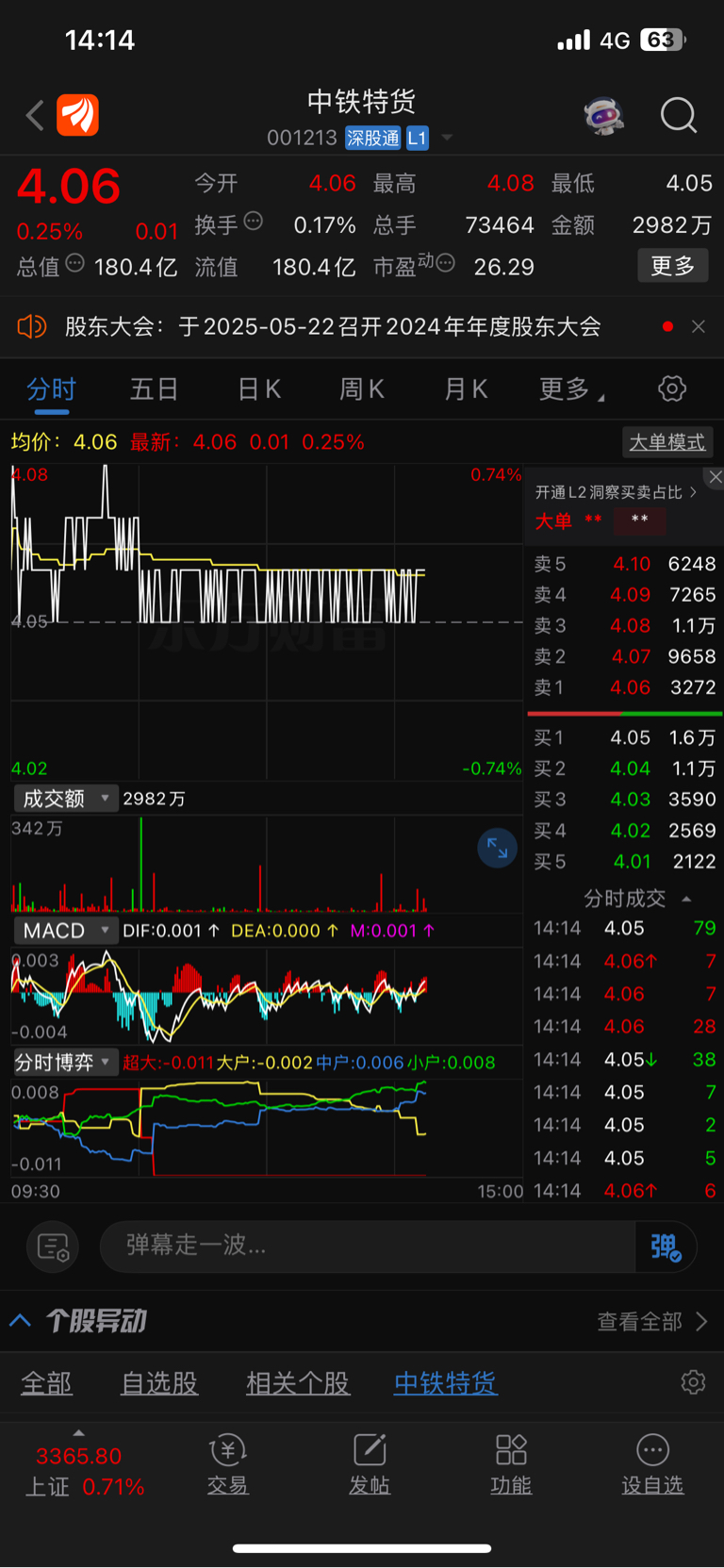
Task: Open the bullet comment settings icon
Action: (53, 1246)
